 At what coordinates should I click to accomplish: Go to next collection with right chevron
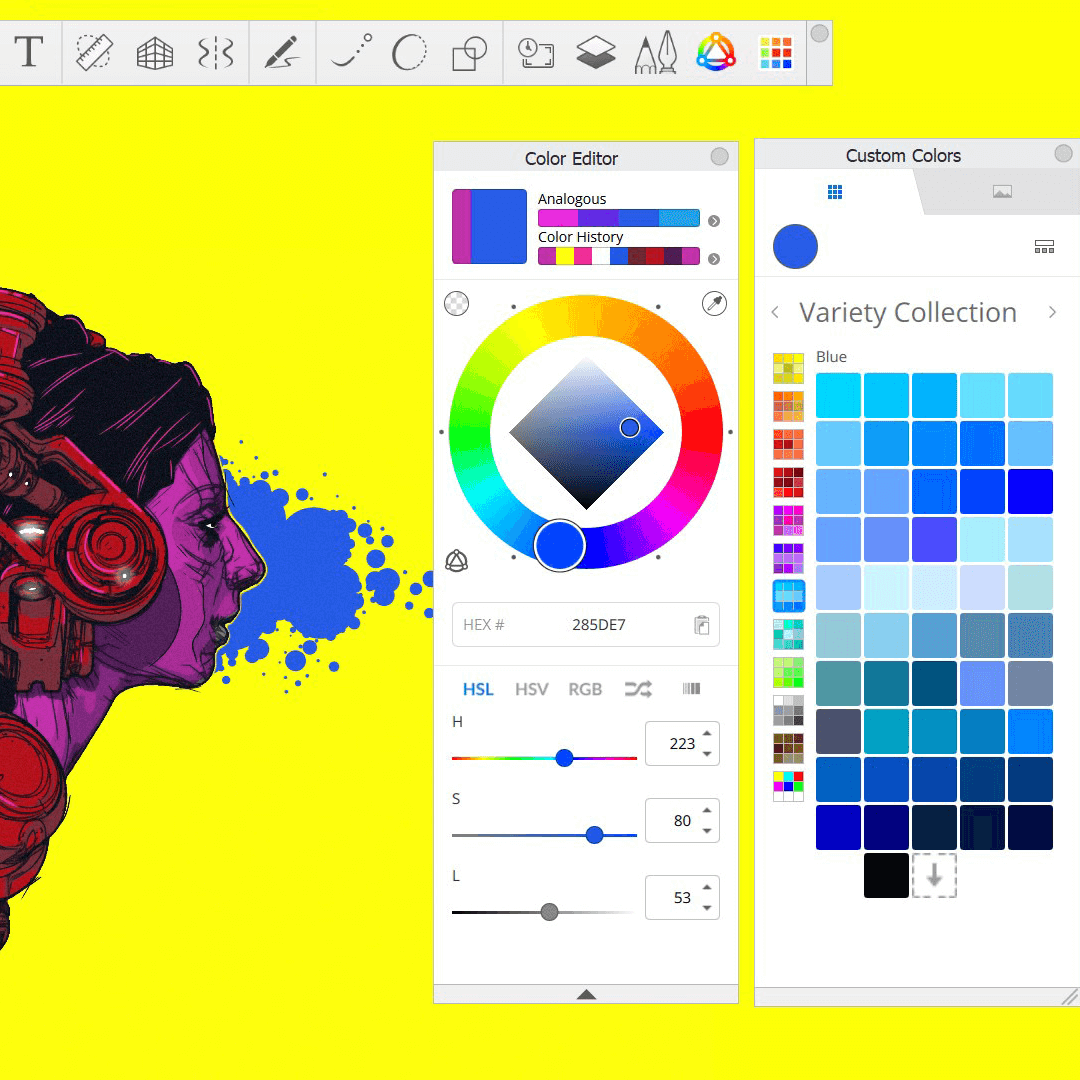[1052, 312]
